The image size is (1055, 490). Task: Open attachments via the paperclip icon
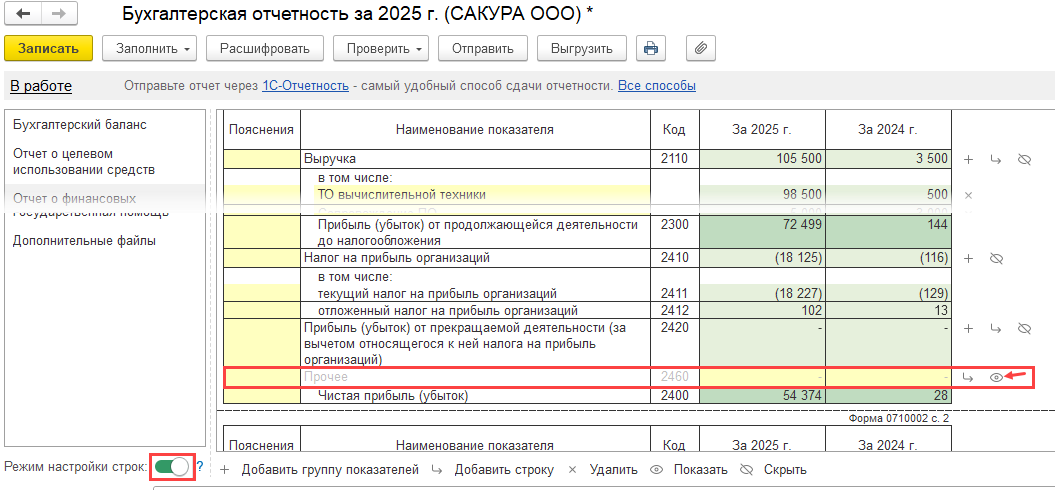pyautogui.click(x=701, y=48)
